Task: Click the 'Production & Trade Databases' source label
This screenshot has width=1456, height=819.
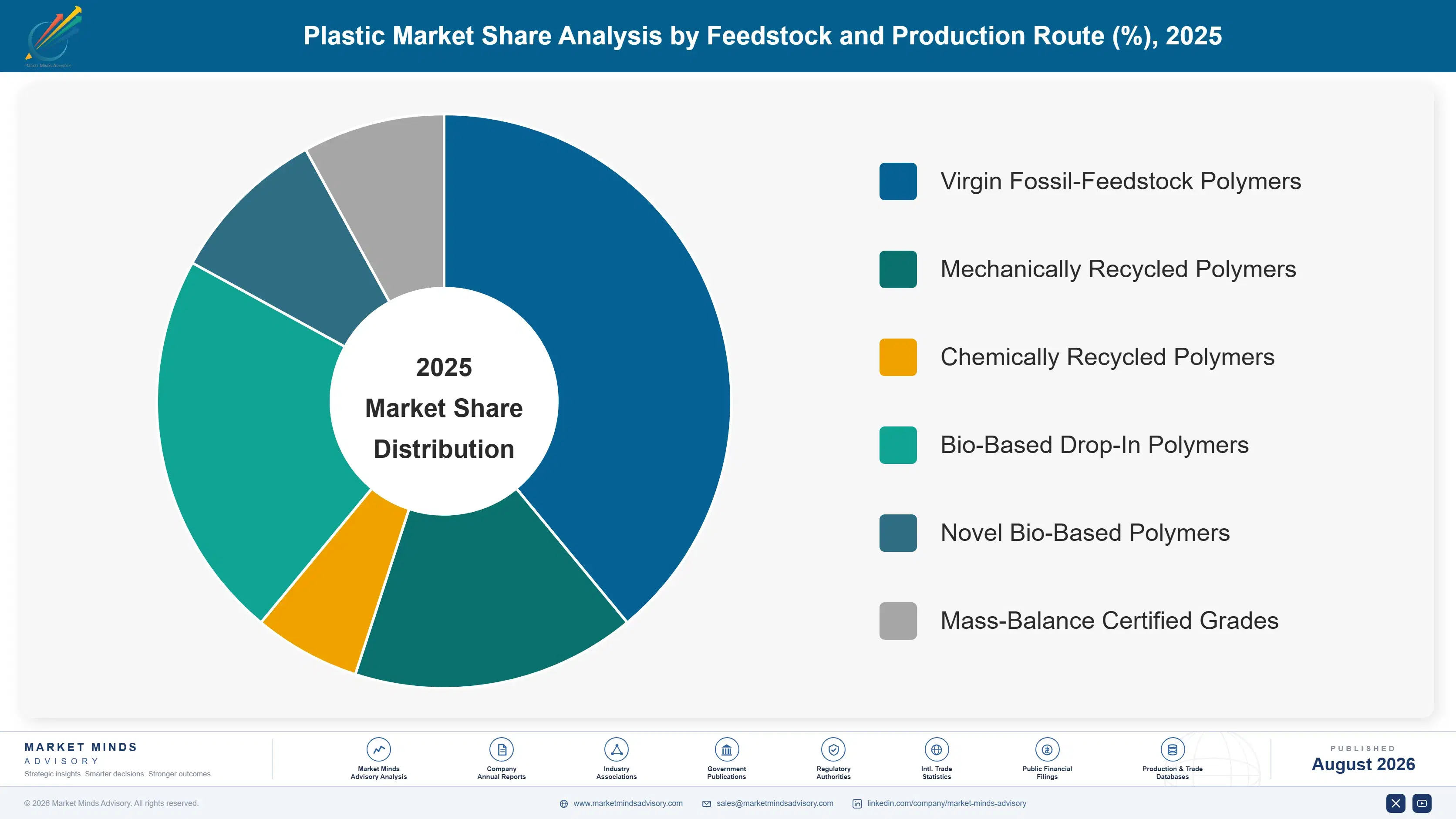Action: point(1172,773)
